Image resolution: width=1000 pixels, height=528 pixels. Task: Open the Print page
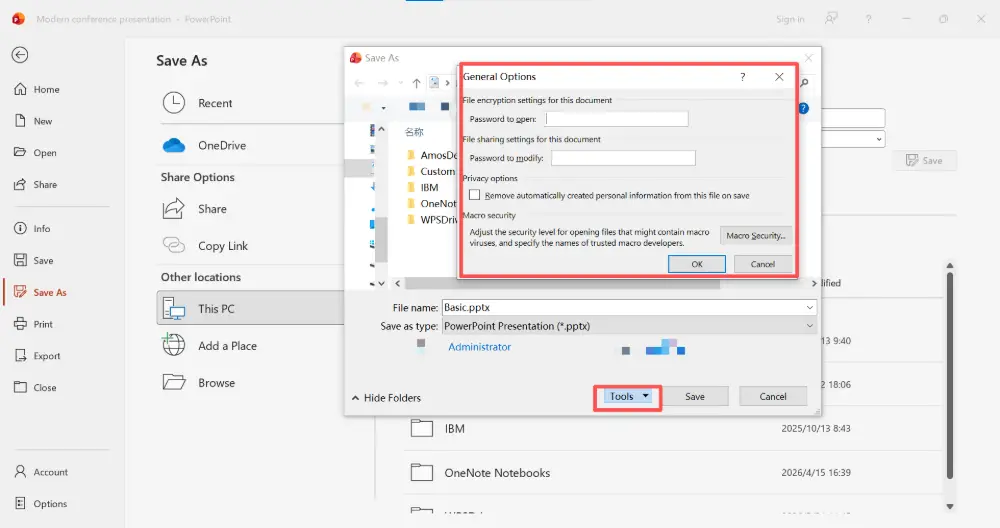click(34, 324)
